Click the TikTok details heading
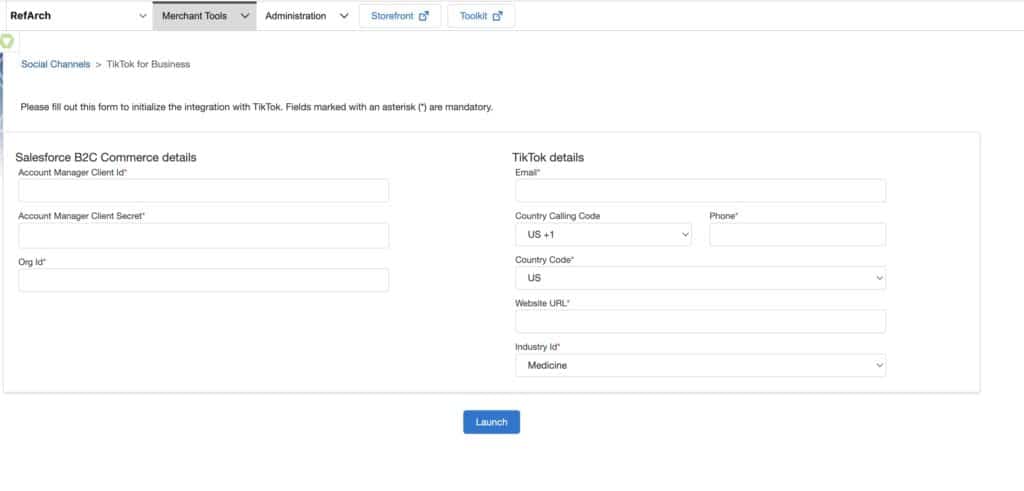1024x491 pixels. pos(548,157)
